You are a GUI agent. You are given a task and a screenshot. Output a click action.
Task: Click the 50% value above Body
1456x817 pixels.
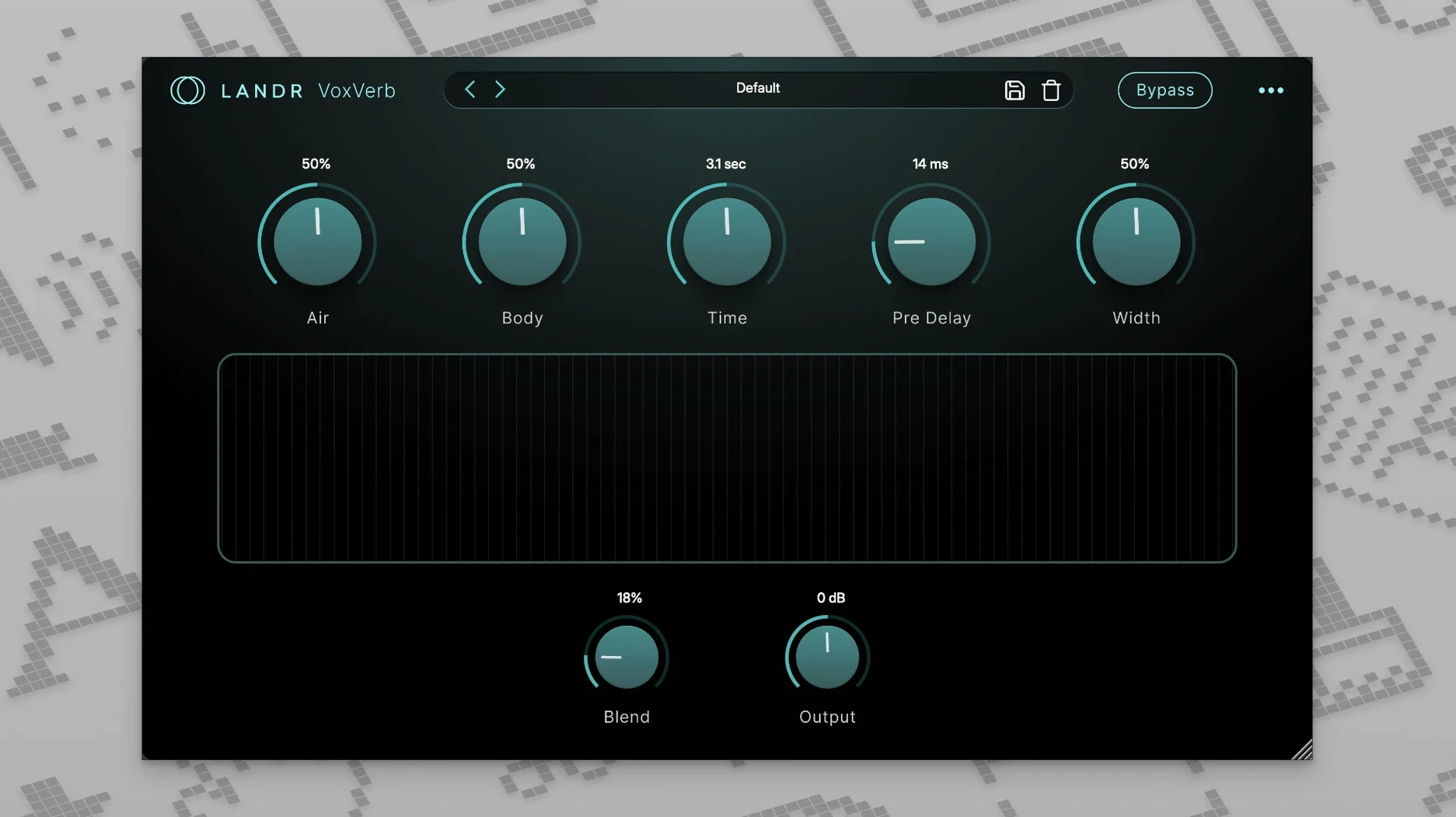pos(520,164)
